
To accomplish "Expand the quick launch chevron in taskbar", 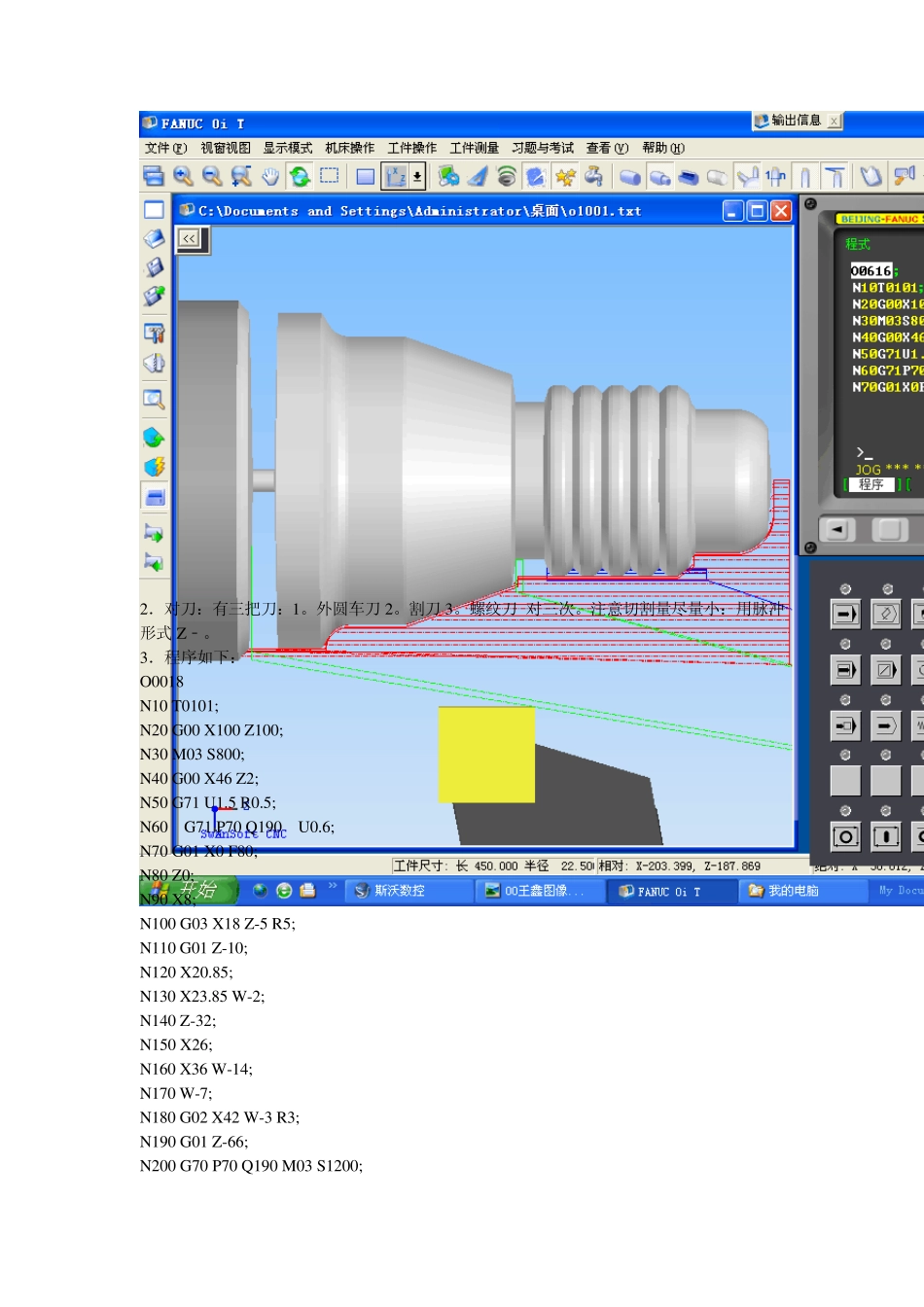I will (333, 886).
